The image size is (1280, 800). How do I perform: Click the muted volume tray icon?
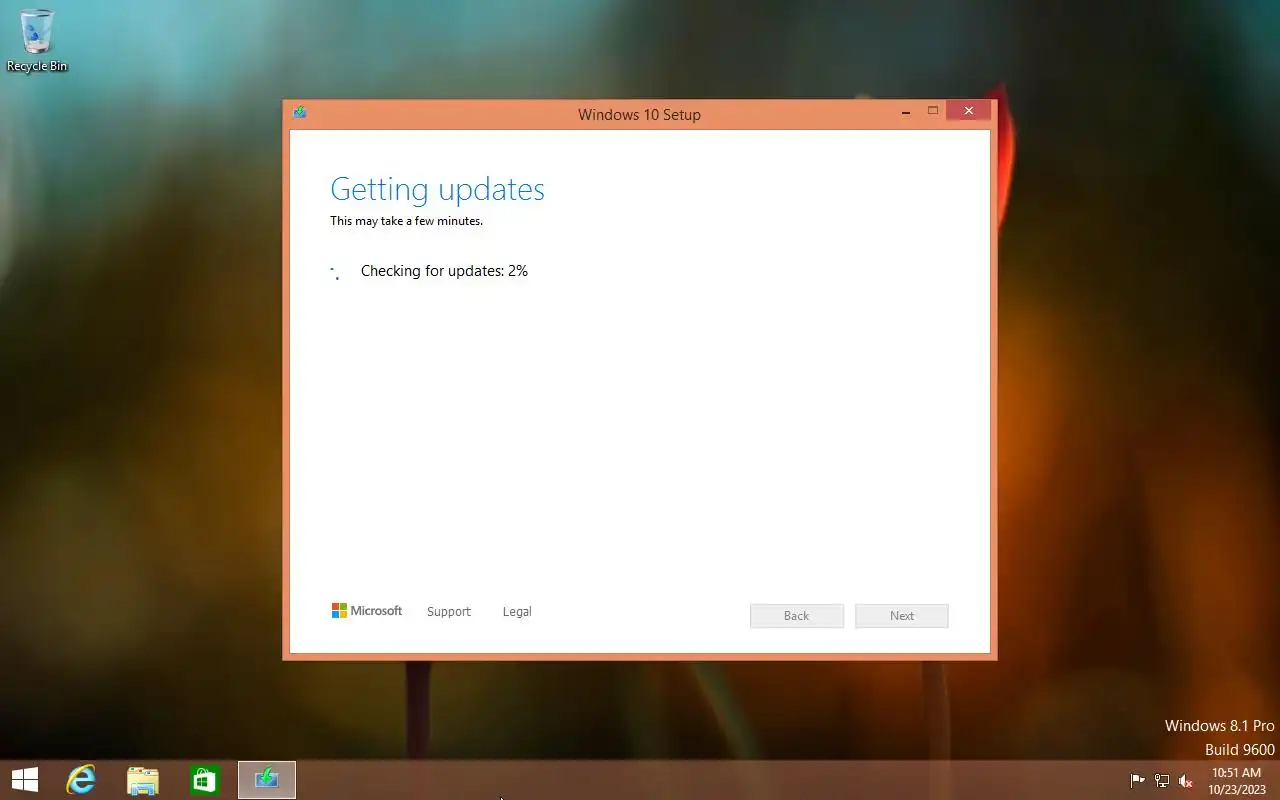click(x=1186, y=781)
